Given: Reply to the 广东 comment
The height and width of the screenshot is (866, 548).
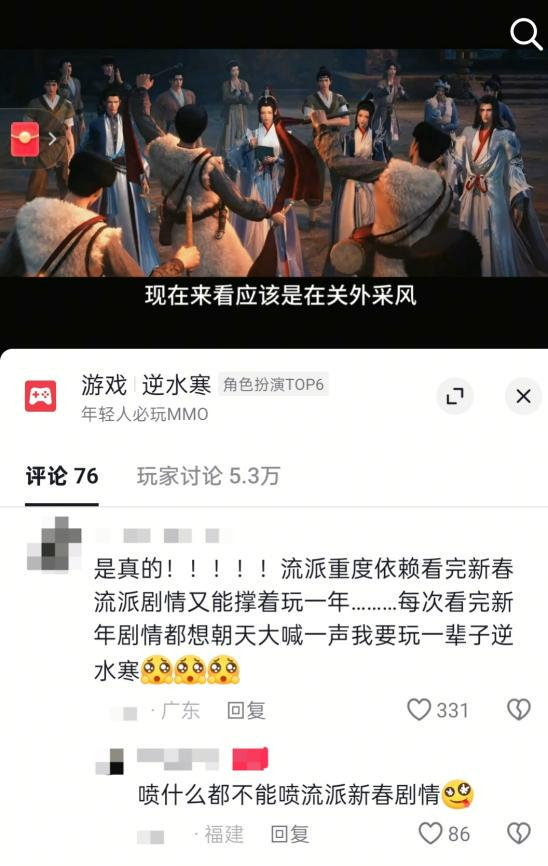Looking at the screenshot, I should [x=246, y=710].
